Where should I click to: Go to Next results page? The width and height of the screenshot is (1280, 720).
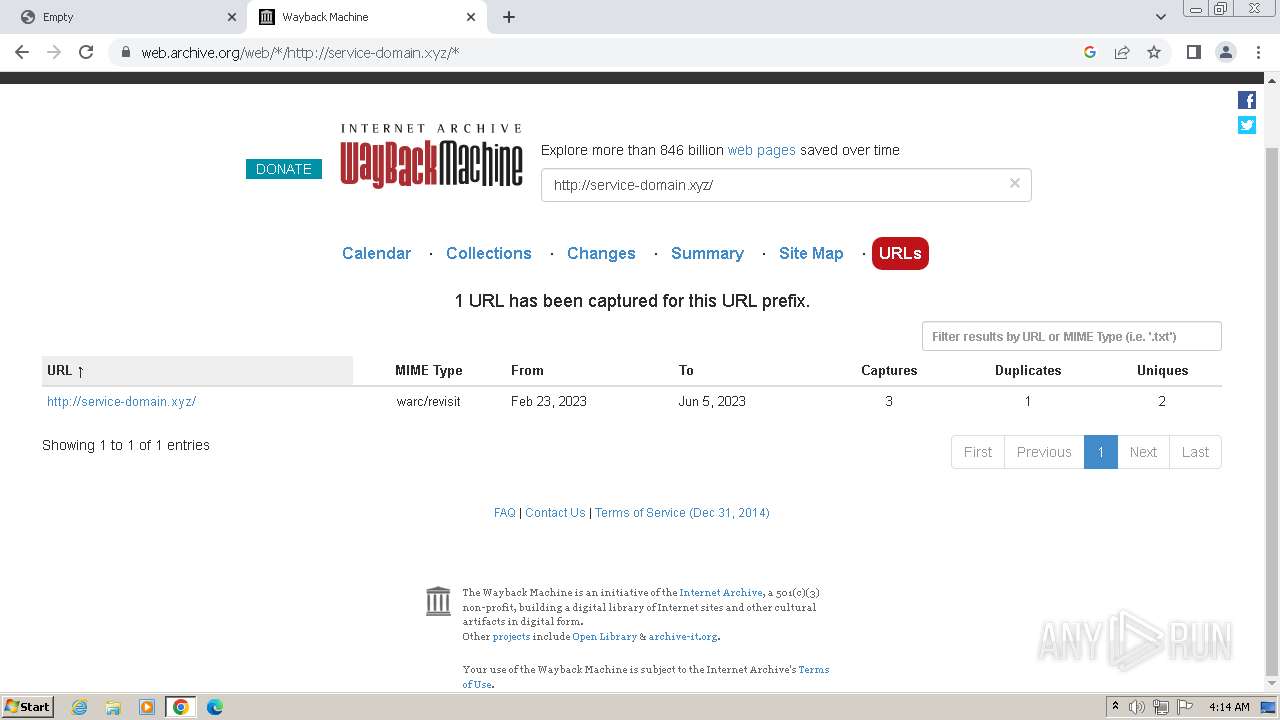[x=1143, y=452]
